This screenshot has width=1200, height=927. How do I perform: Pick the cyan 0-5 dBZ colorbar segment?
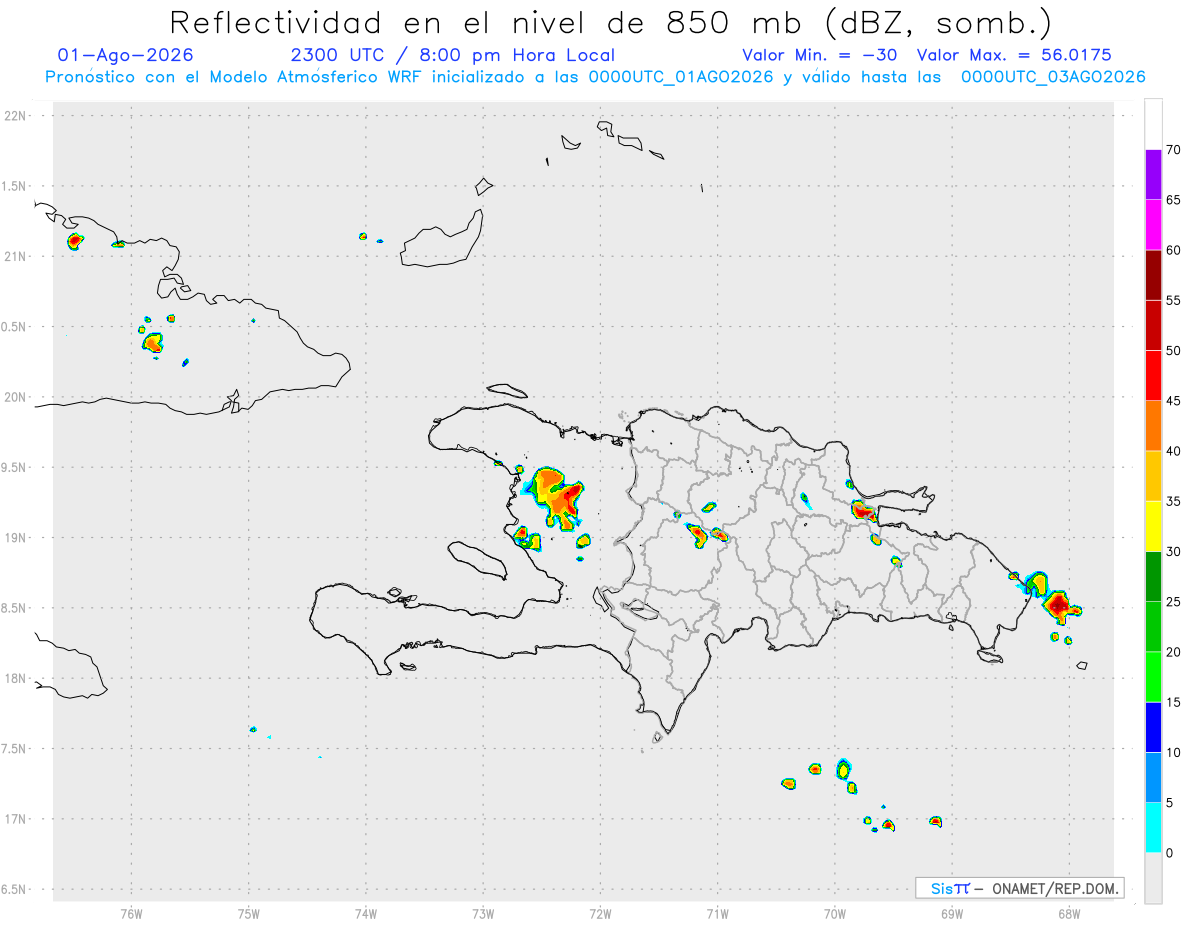point(1153,828)
